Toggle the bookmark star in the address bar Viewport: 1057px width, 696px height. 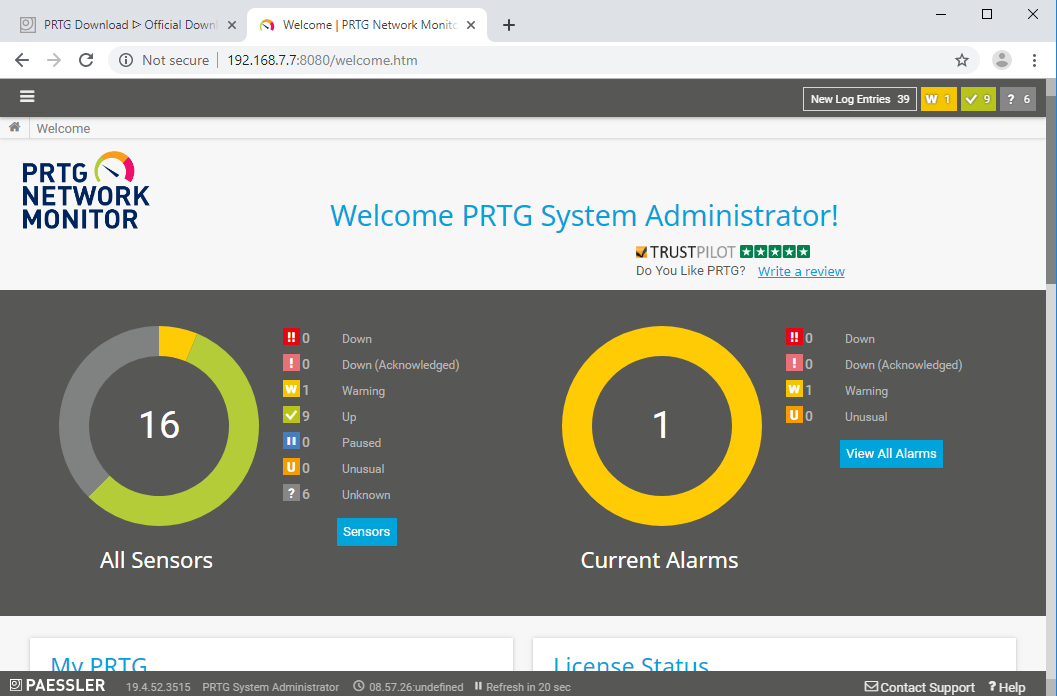click(x=961, y=60)
